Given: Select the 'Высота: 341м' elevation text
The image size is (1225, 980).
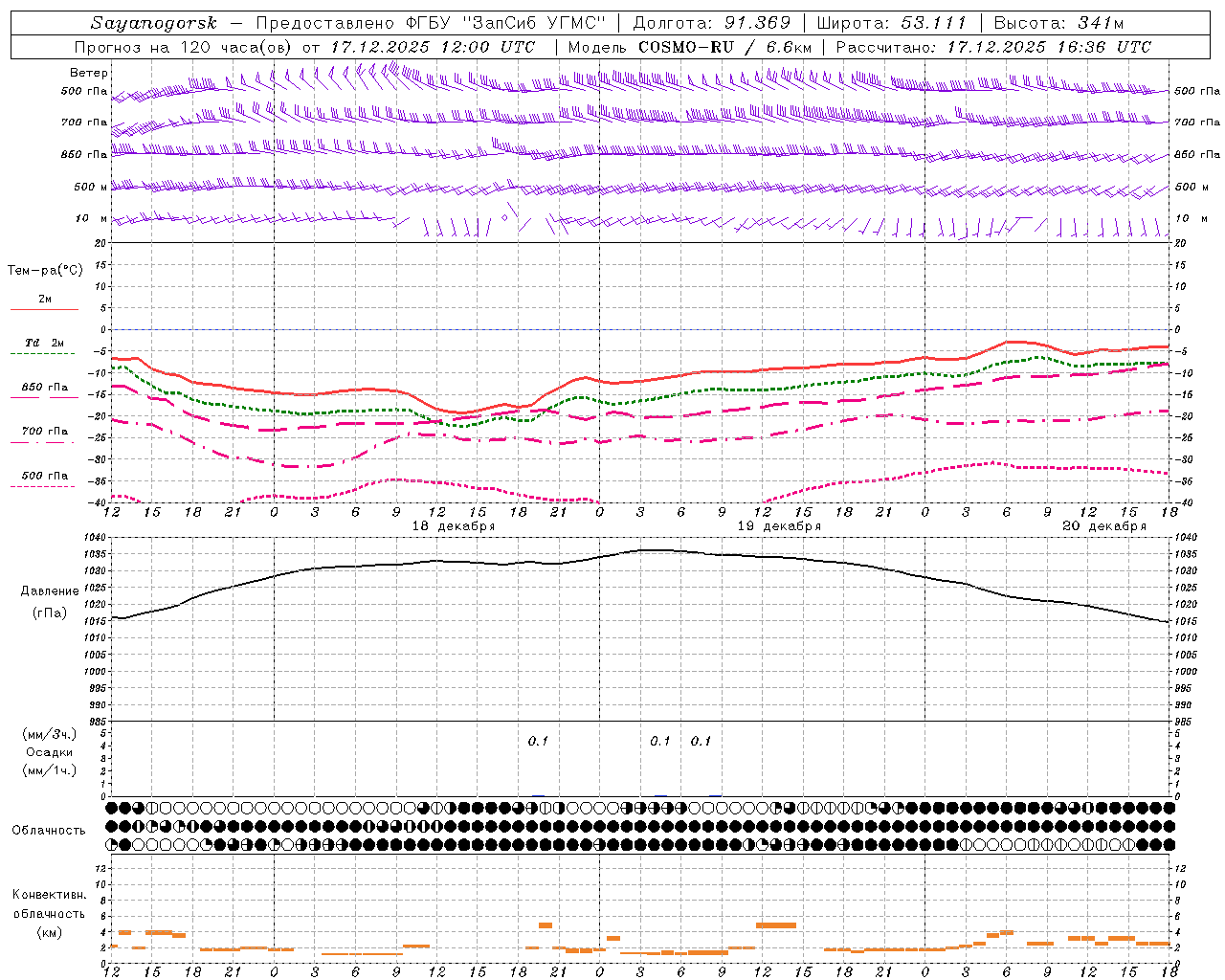Looking at the screenshot, I should (x=1058, y=23).
